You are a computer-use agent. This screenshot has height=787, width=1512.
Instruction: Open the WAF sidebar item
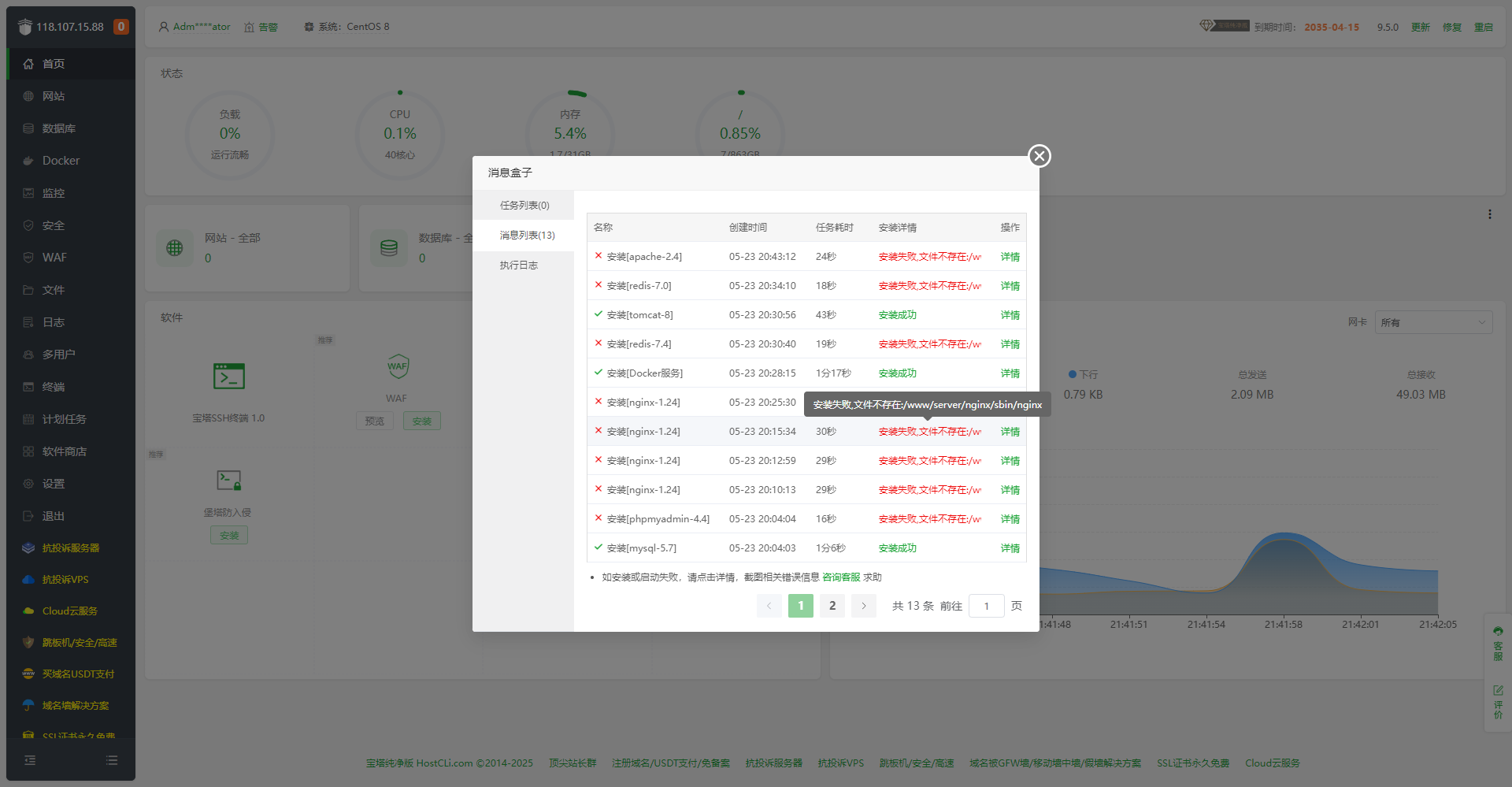click(71, 258)
